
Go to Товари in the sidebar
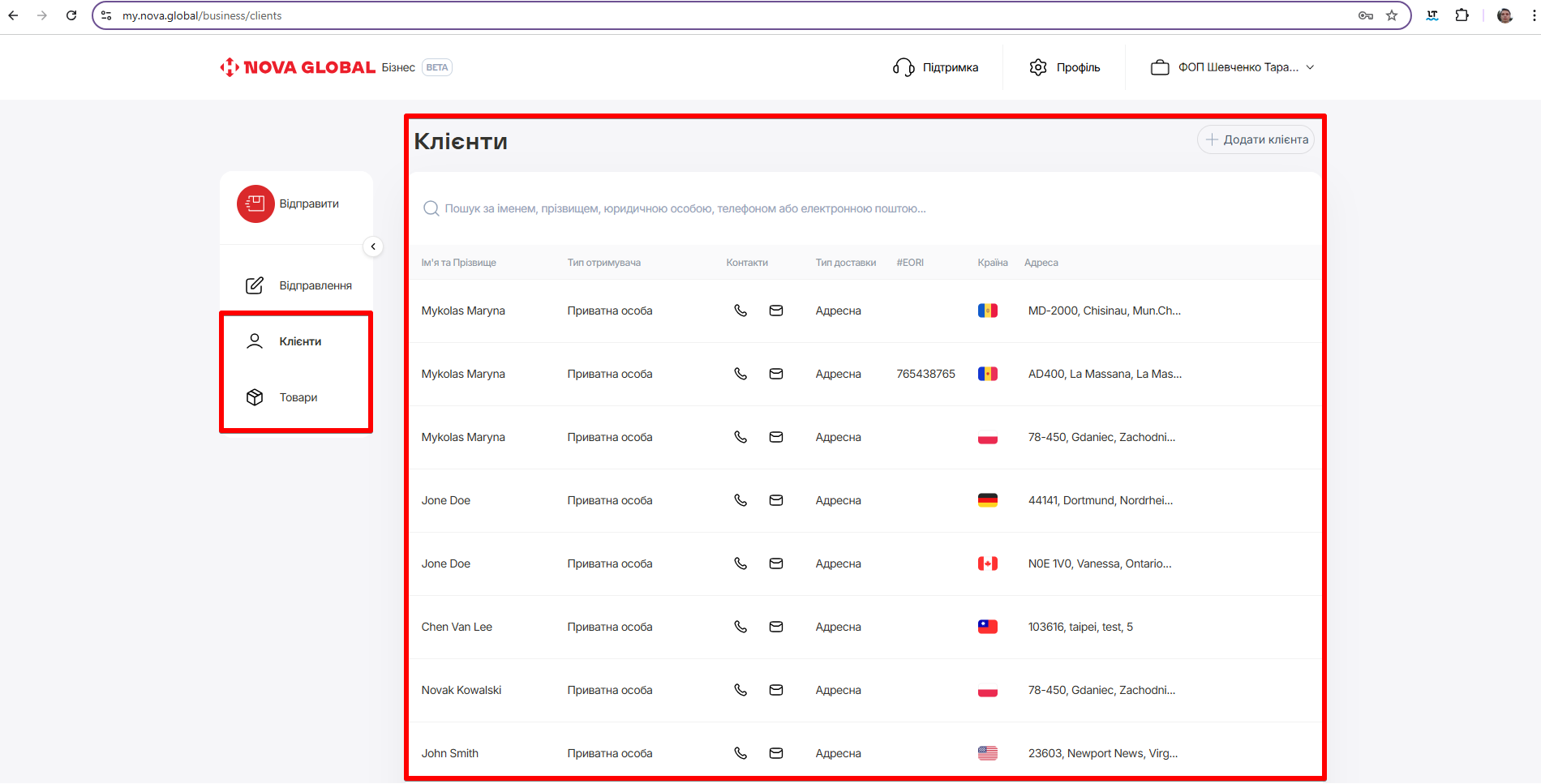[x=297, y=397]
